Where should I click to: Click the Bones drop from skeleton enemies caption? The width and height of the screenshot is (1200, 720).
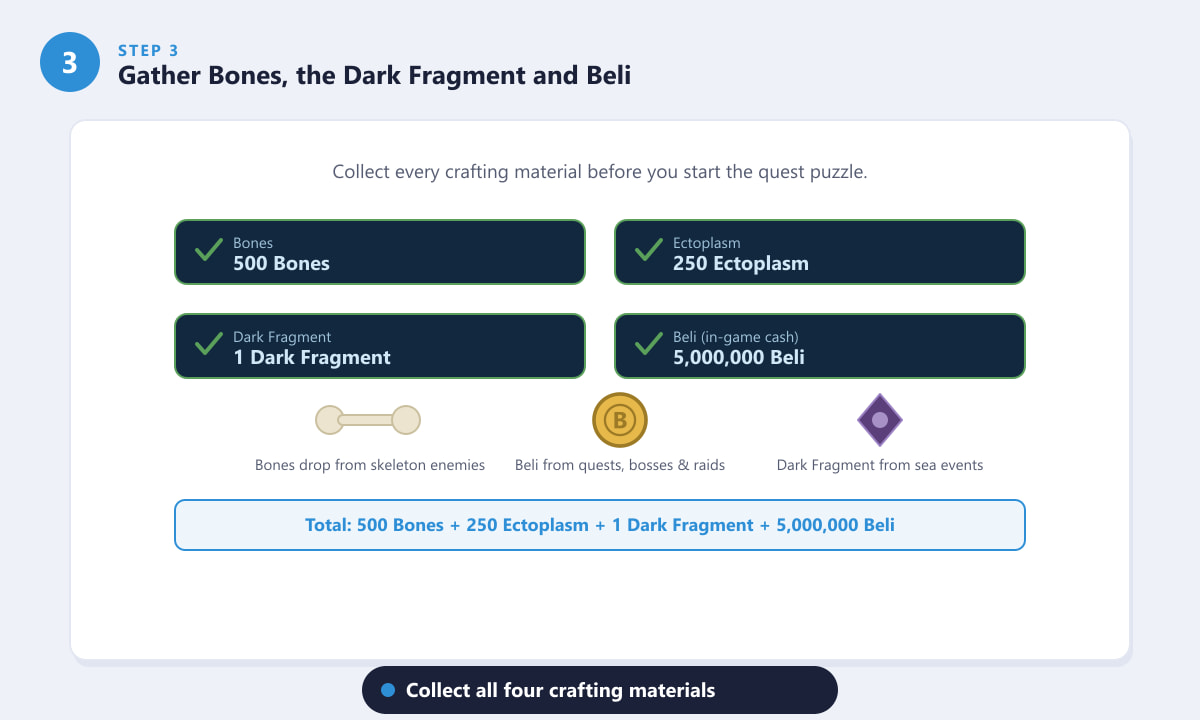point(370,465)
